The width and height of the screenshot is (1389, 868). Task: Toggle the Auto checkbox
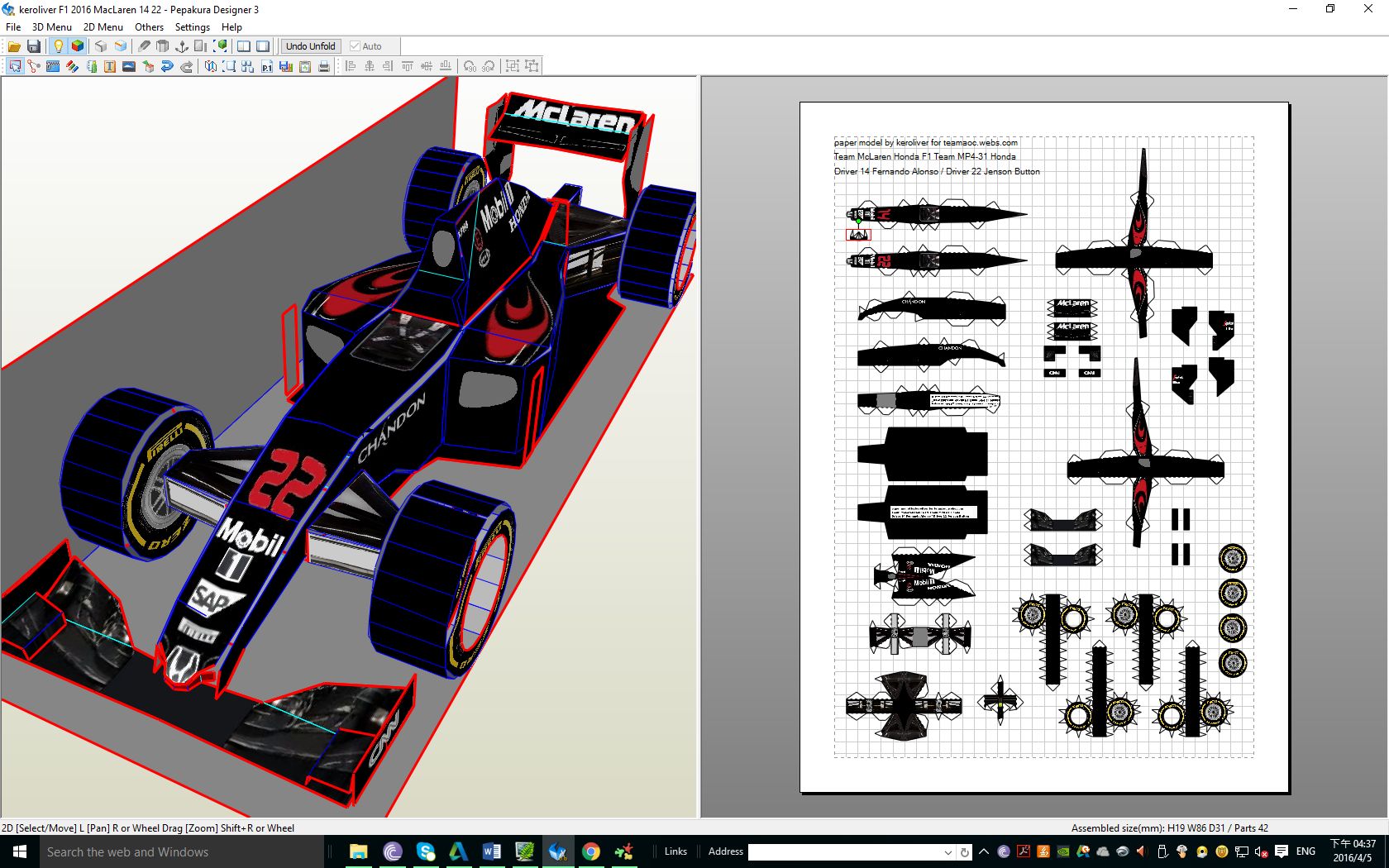356,46
